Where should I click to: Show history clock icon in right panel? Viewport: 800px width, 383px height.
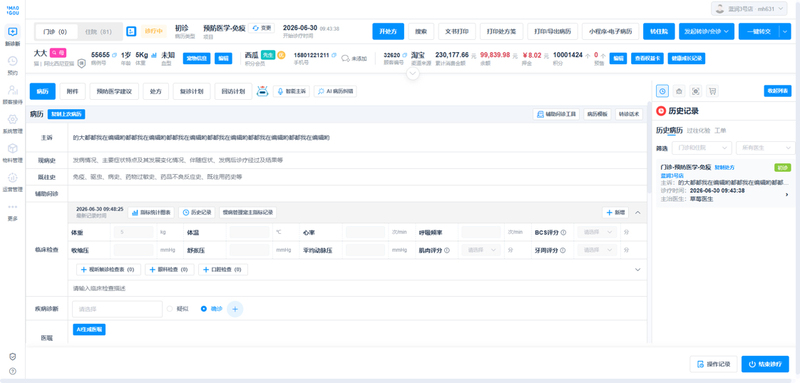pyautogui.click(x=662, y=91)
